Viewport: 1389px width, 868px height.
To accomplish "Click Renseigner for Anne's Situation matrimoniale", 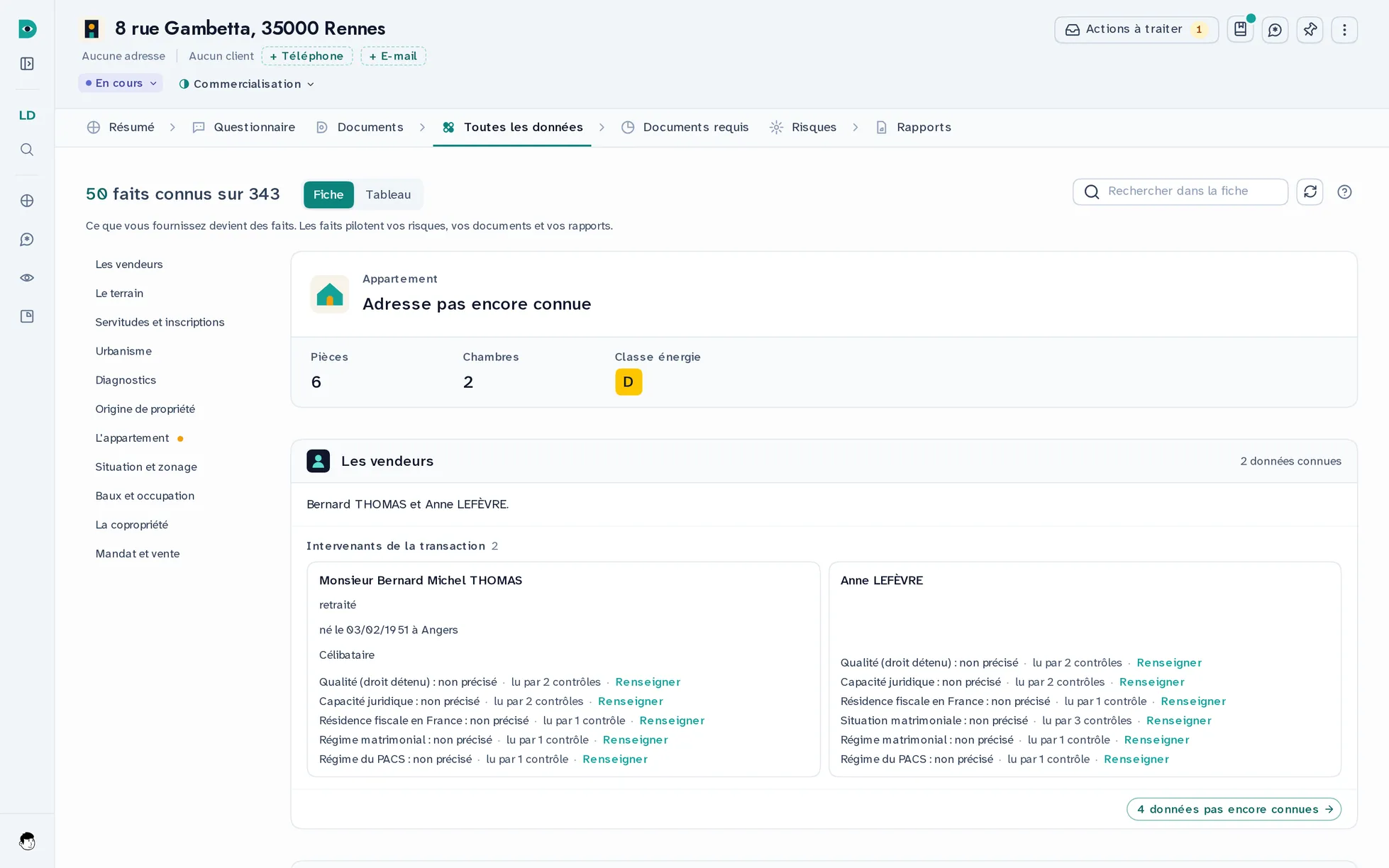I will pyautogui.click(x=1178, y=720).
